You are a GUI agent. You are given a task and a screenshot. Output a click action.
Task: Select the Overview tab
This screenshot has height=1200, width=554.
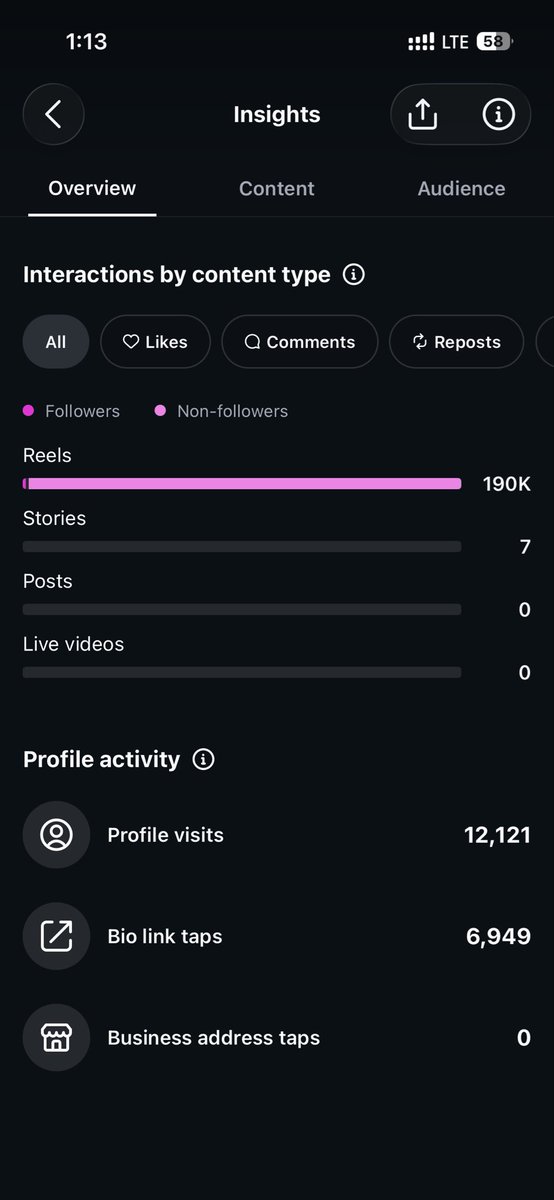tap(92, 188)
